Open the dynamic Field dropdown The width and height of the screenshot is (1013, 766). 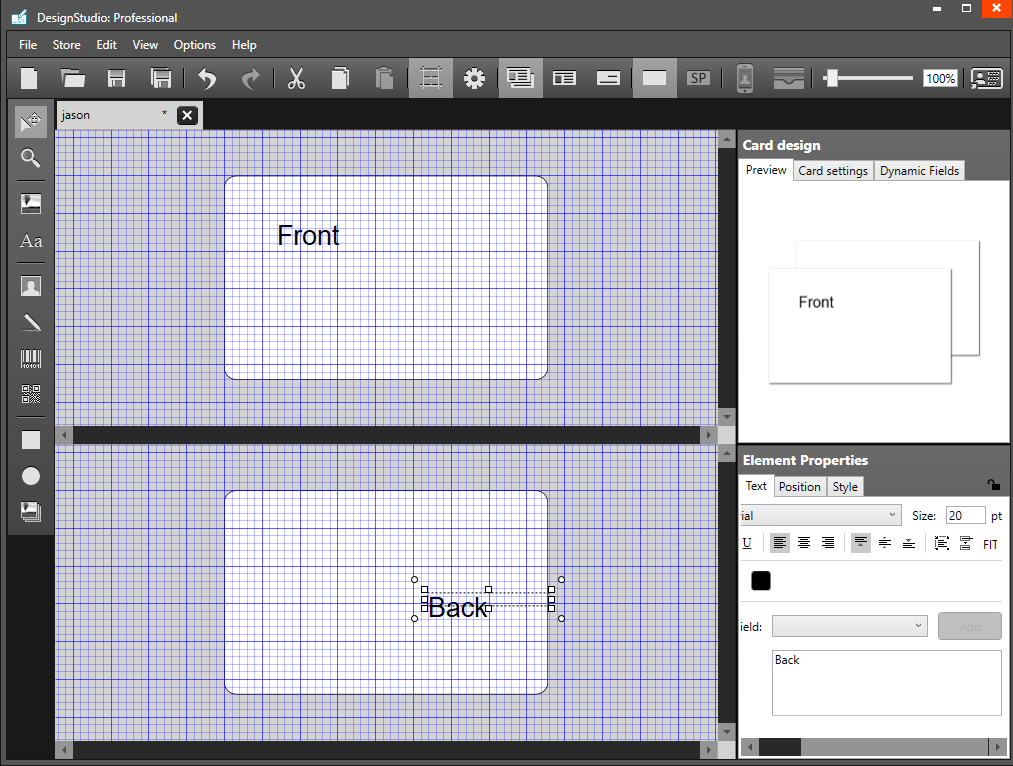pos(849,626)
